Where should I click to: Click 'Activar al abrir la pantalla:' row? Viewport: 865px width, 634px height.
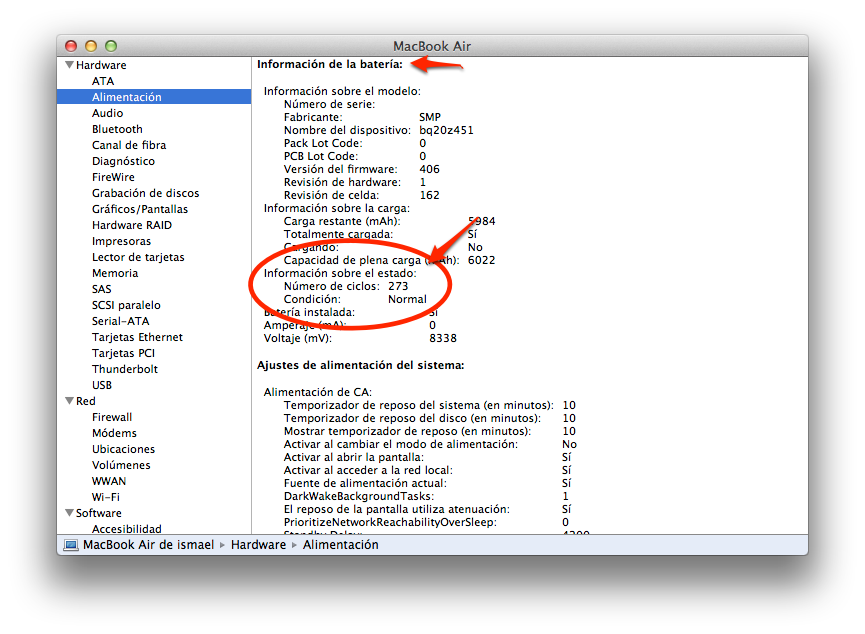click(x=428, y=457)
